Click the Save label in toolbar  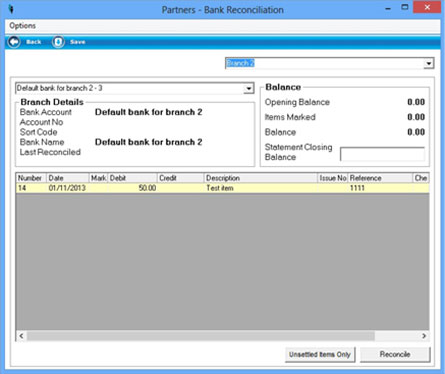tap(78, 42)
